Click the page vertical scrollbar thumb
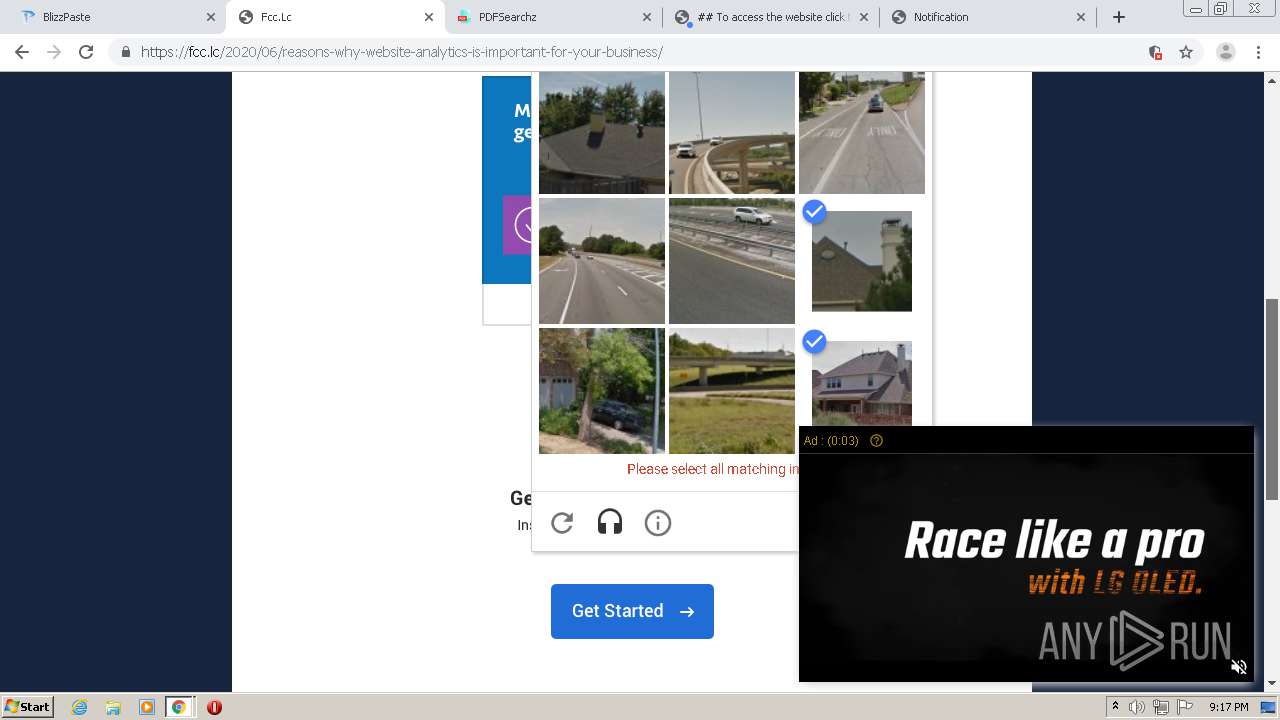 pos(1272,398)
